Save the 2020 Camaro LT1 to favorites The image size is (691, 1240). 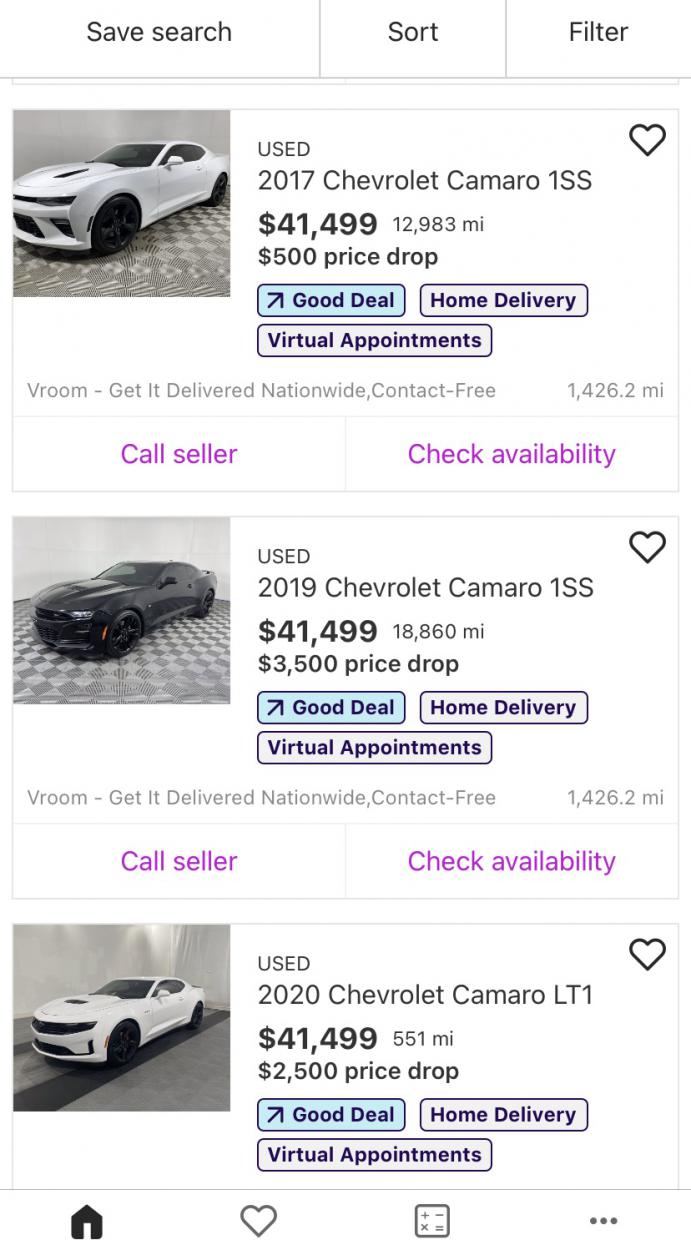[x=647, y=954]
